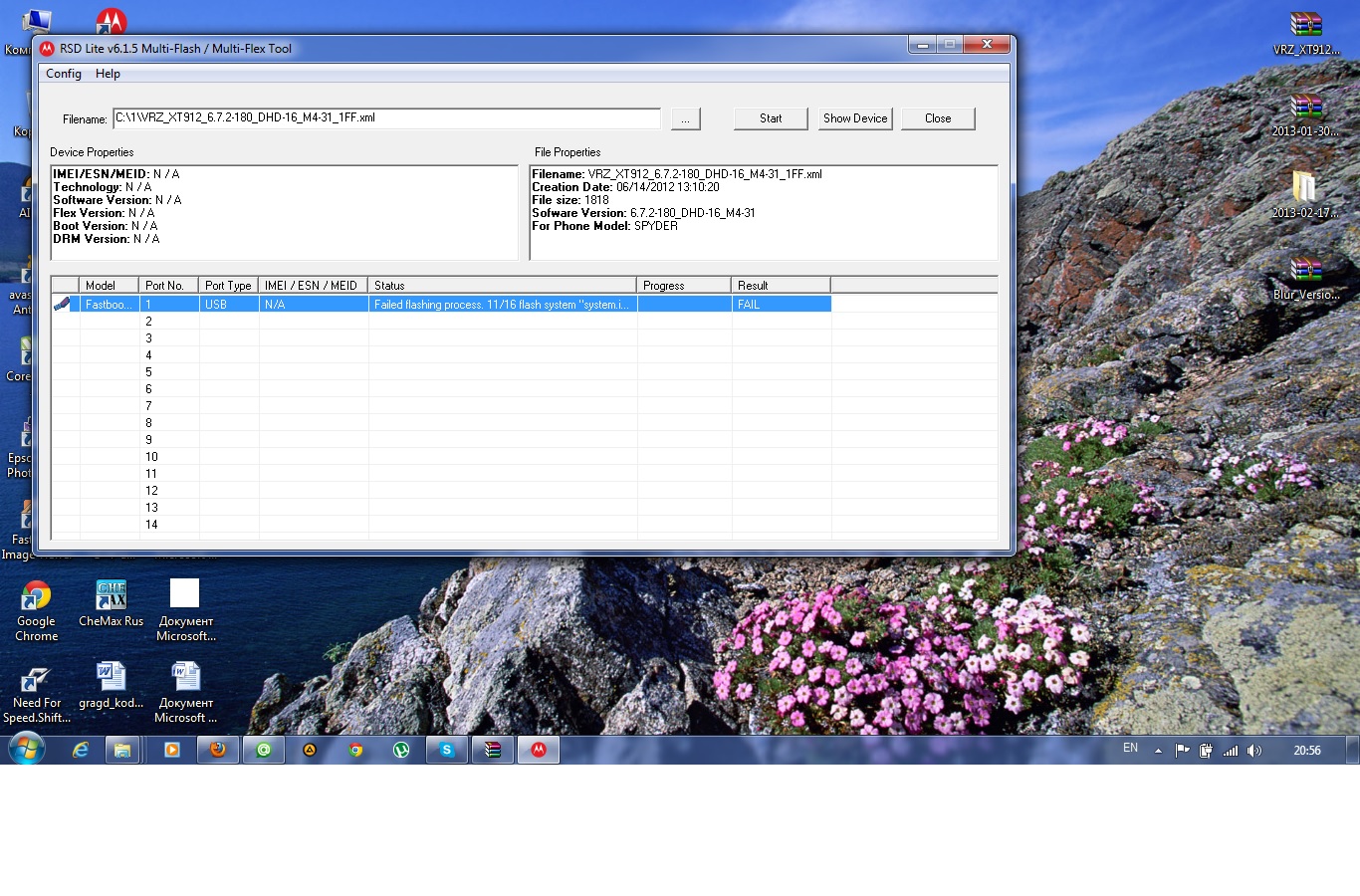Launch Chrome from the taskbar
This screenshot has width=1360, height=896.
click(355, 750)
